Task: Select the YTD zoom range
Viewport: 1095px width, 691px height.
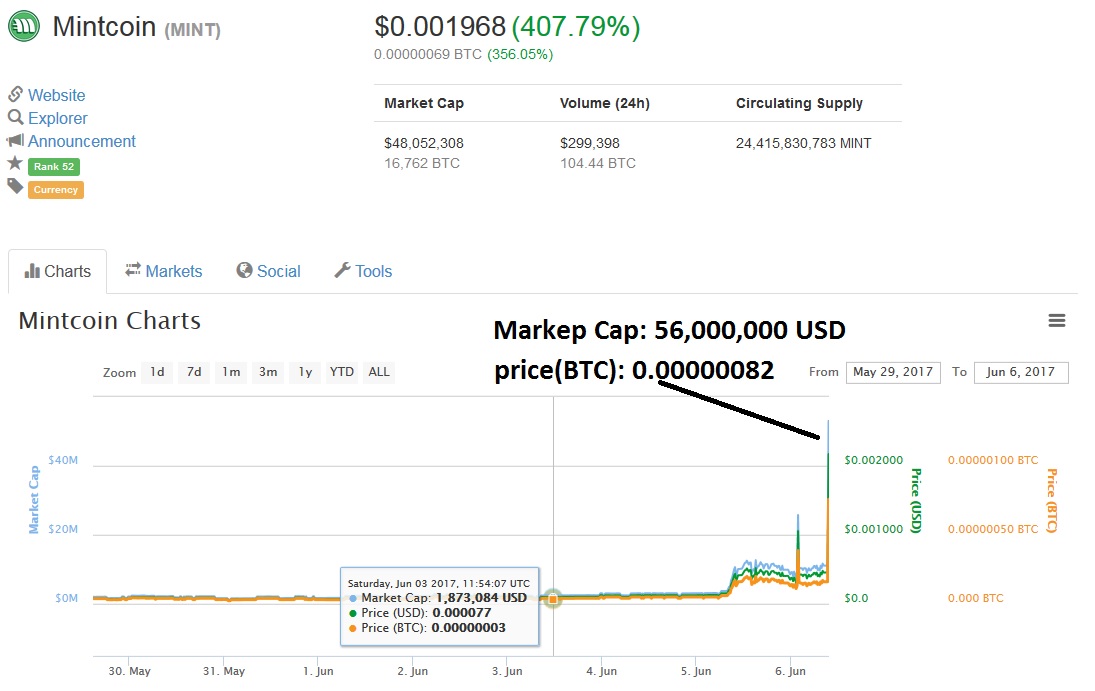Action: point(342,372)
